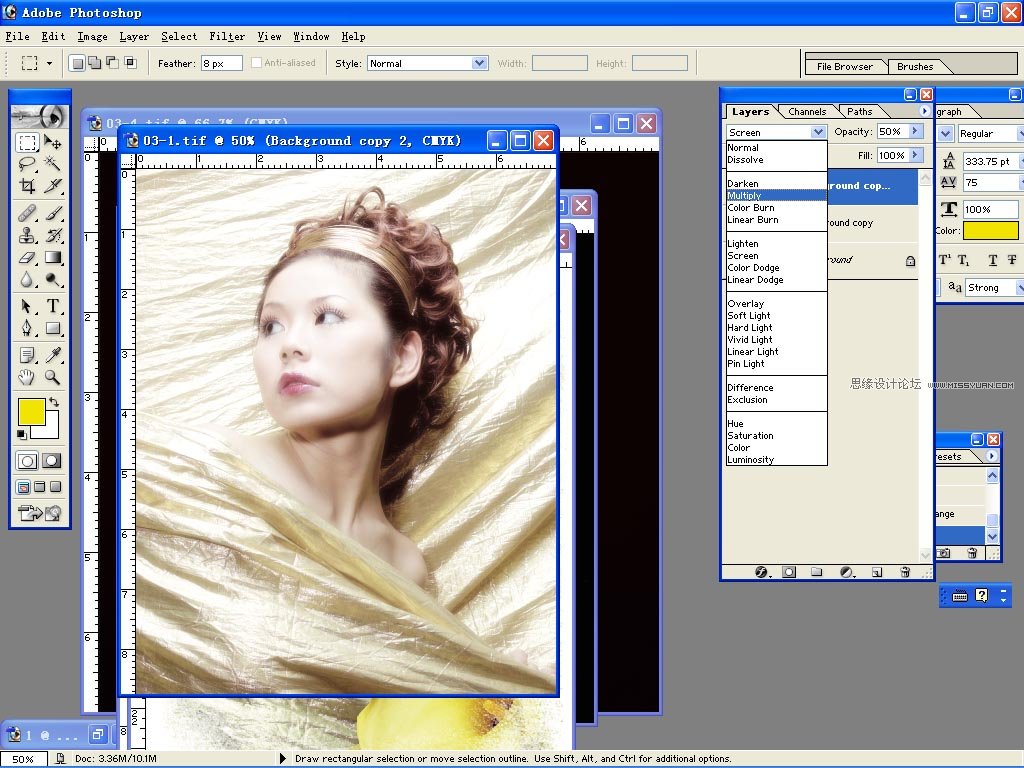Select the Gradient tool
Screen dimensions: 1024x768
[53, 257]
